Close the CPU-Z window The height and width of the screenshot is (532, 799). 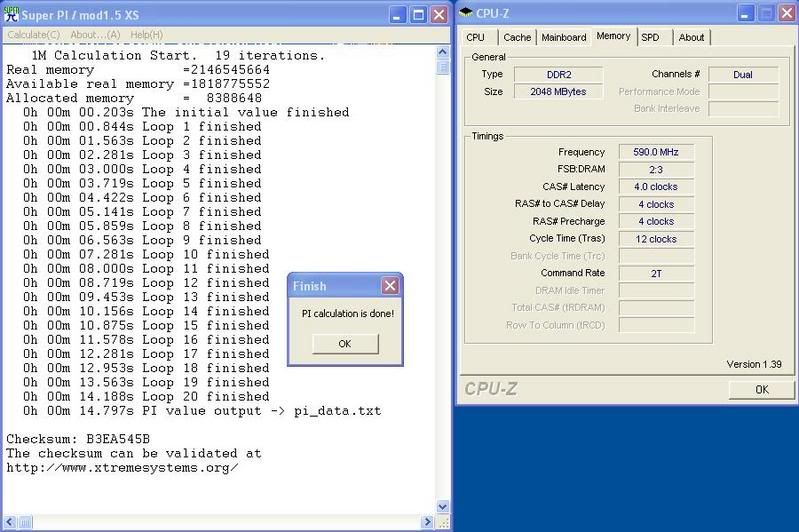click(x=787, y=14)
